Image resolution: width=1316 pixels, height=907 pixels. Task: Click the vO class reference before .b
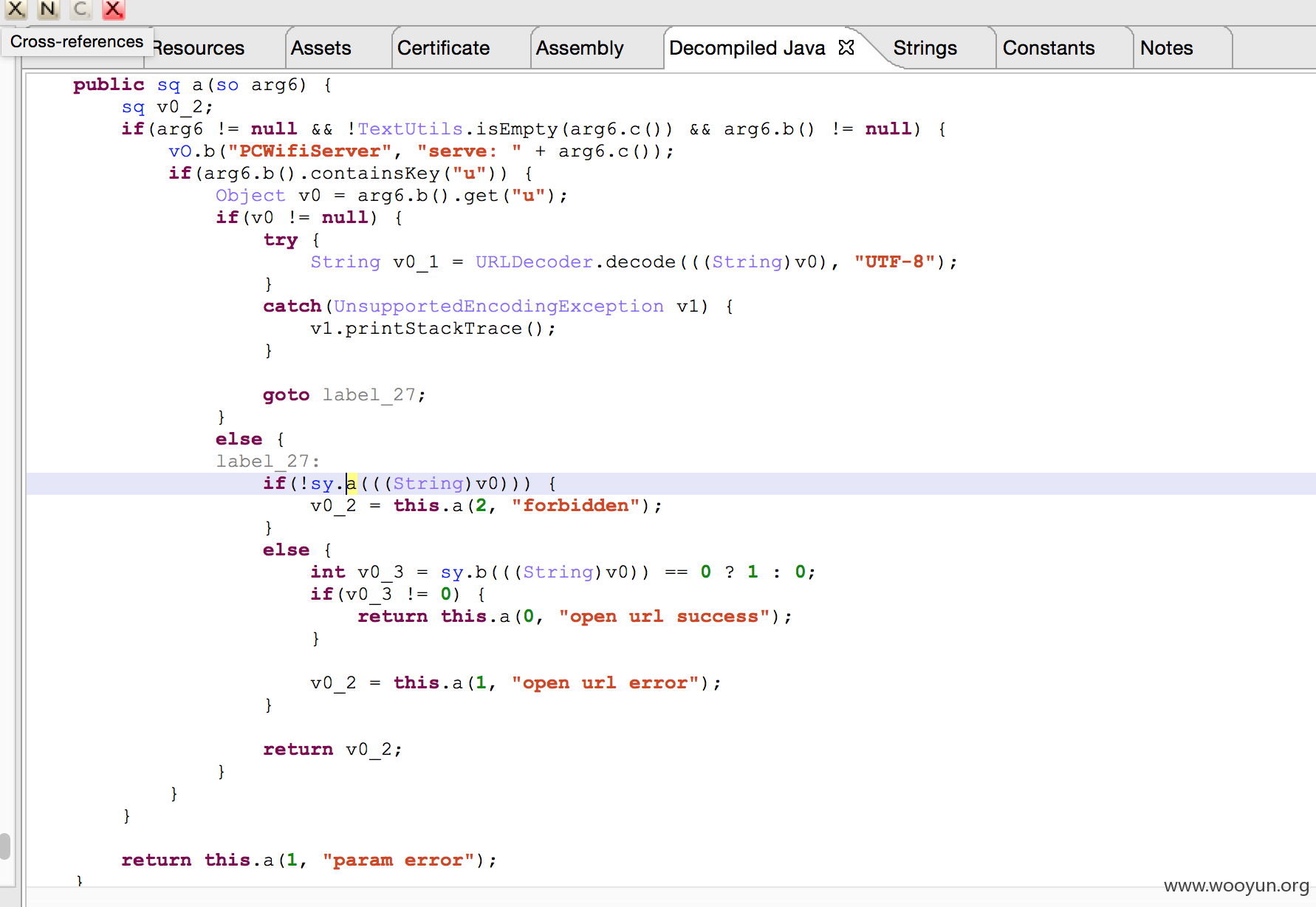(180, 151)
